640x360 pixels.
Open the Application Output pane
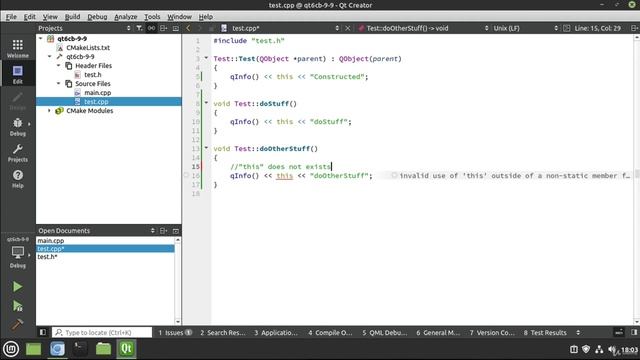click(x=276, y=332)
